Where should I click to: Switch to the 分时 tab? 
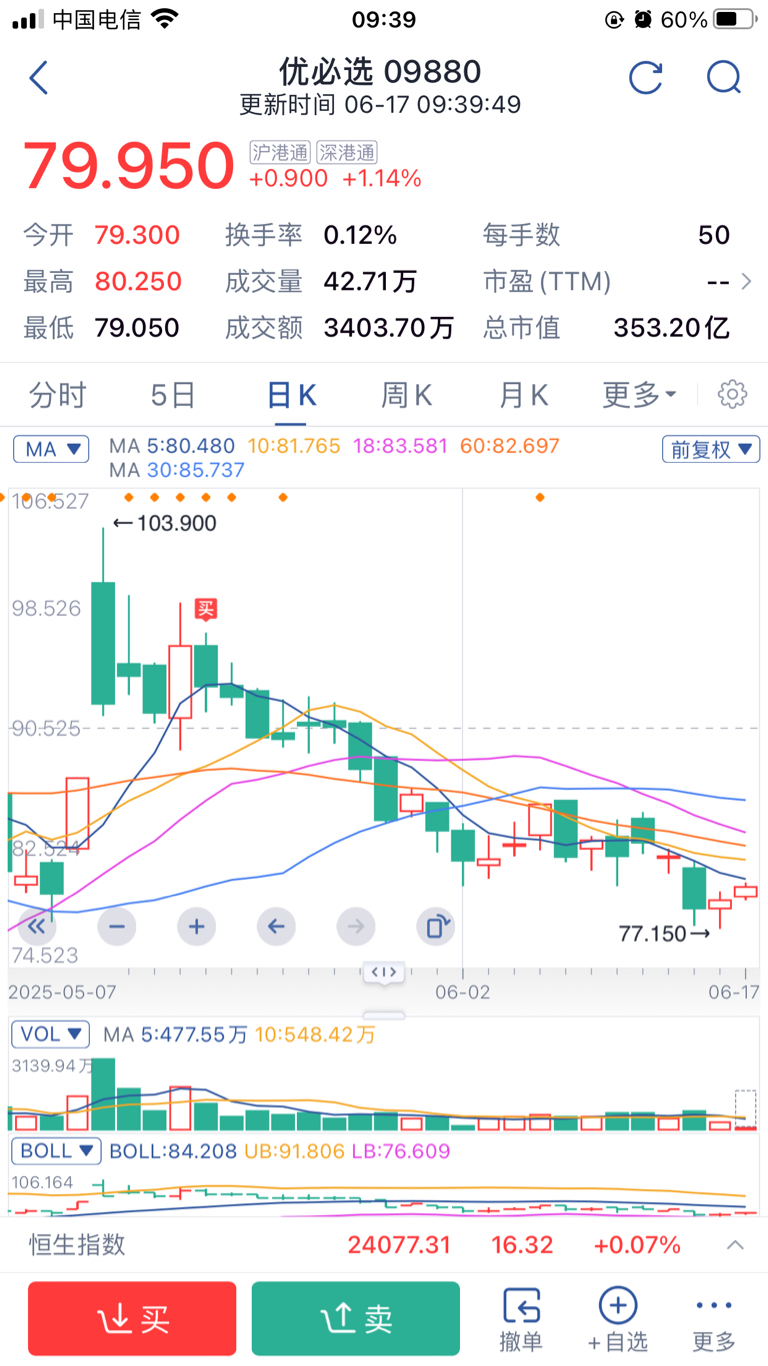point(58,396)
